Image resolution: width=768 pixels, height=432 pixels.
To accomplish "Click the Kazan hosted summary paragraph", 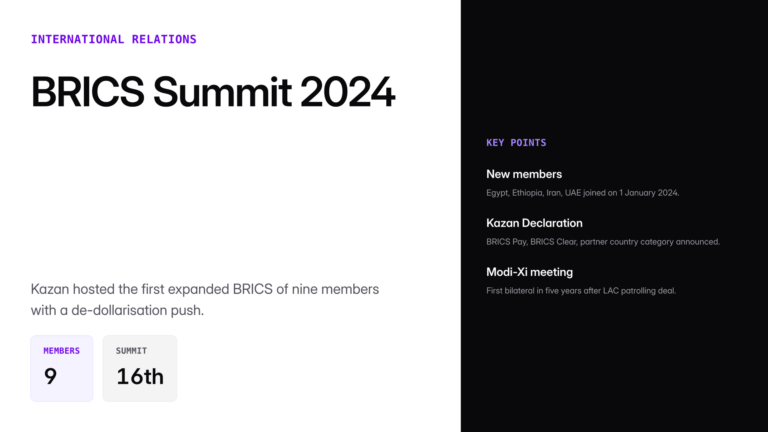I will point(205,299).
